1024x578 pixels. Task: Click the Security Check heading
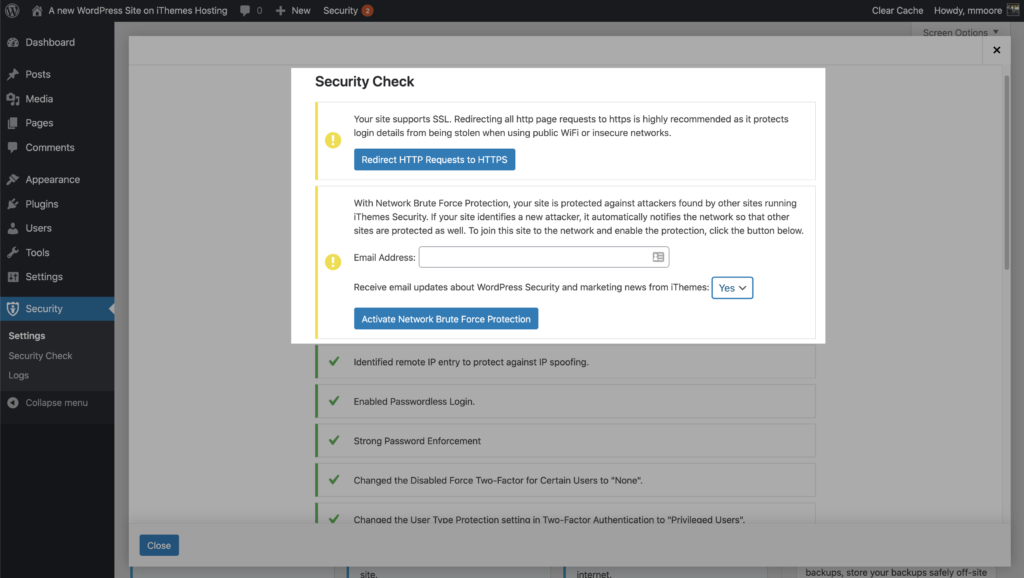pos(364,82)
